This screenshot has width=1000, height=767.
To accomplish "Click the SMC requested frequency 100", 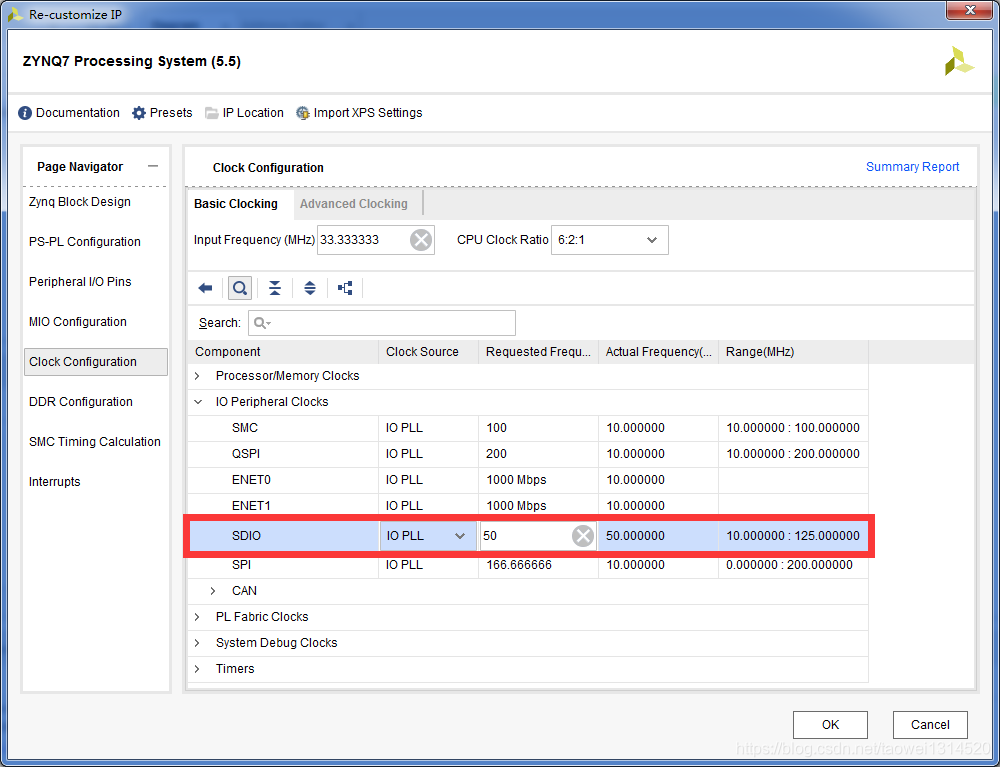I will (496, 428).
